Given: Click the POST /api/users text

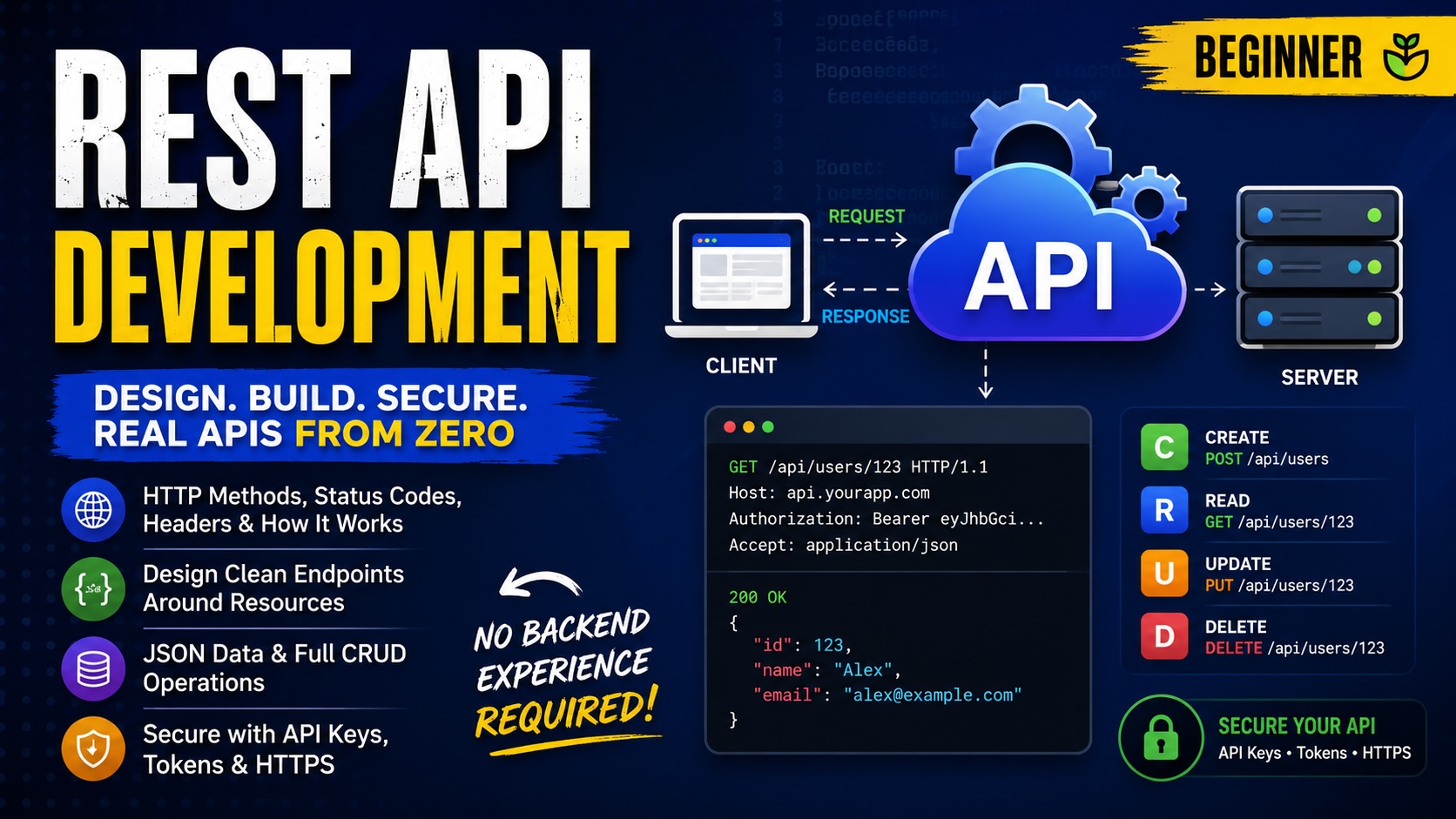Looking at the screenshot, I should [1267, 459].
